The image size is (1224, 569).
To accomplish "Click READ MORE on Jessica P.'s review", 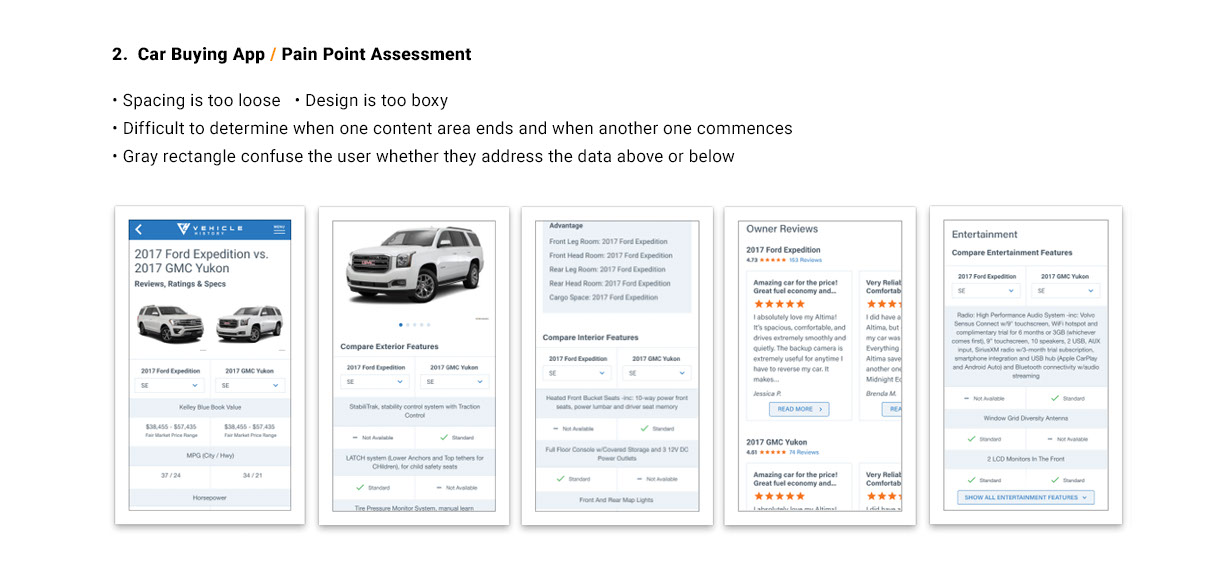I will click(x=799, y=409).
